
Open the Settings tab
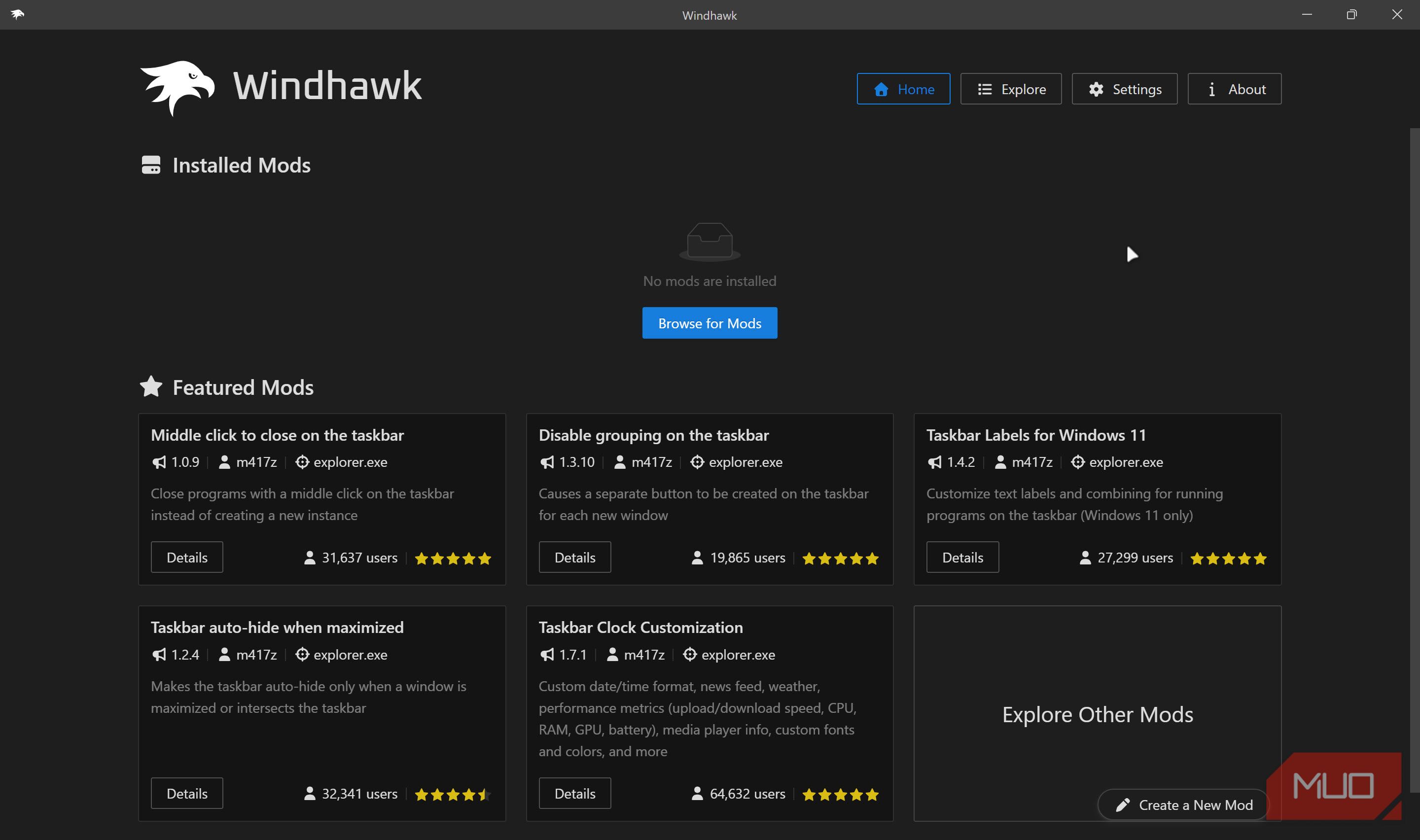click(x=1125, y=89)
